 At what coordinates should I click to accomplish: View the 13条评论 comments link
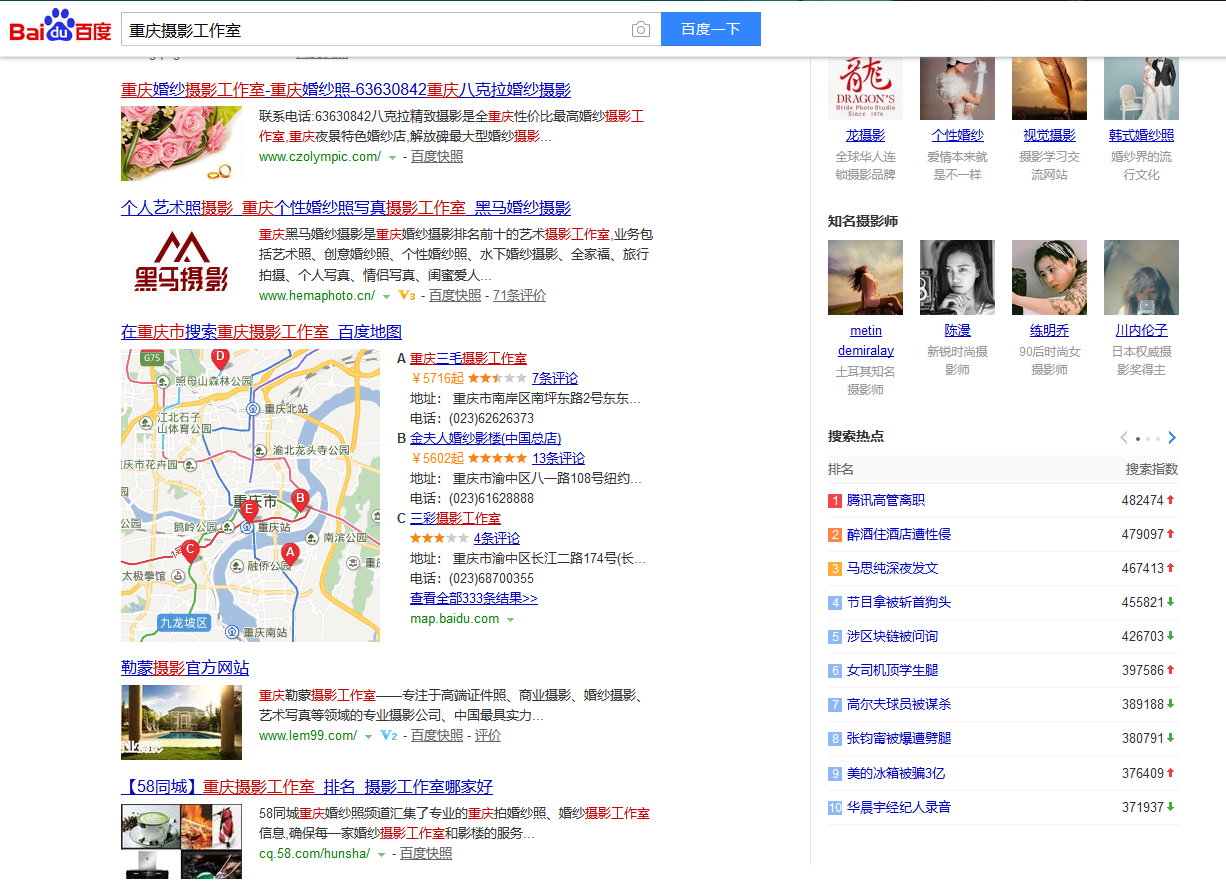click(559, 458)
